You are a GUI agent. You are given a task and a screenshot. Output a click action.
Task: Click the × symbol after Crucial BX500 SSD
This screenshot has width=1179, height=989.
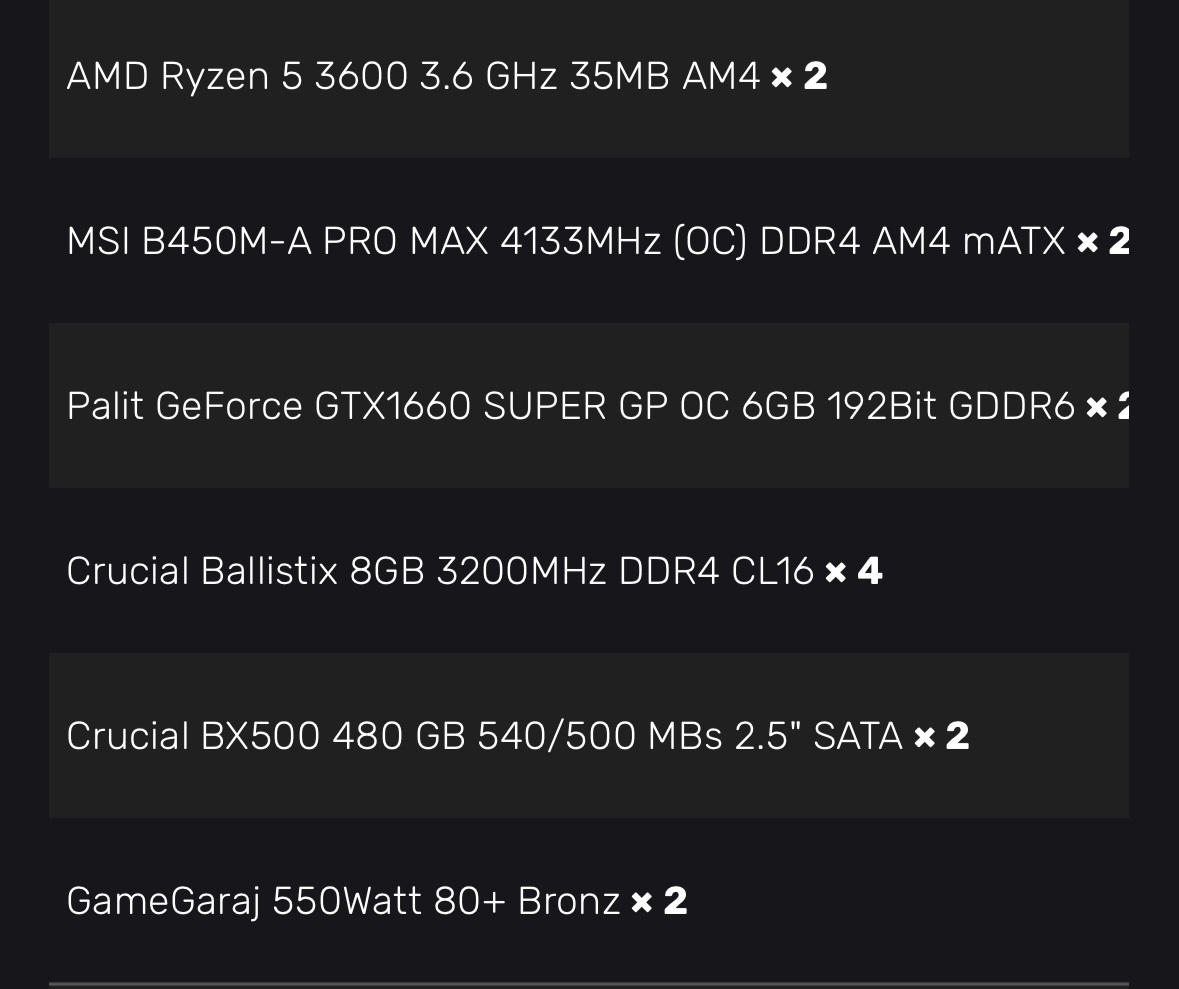[x=924, y=737]
